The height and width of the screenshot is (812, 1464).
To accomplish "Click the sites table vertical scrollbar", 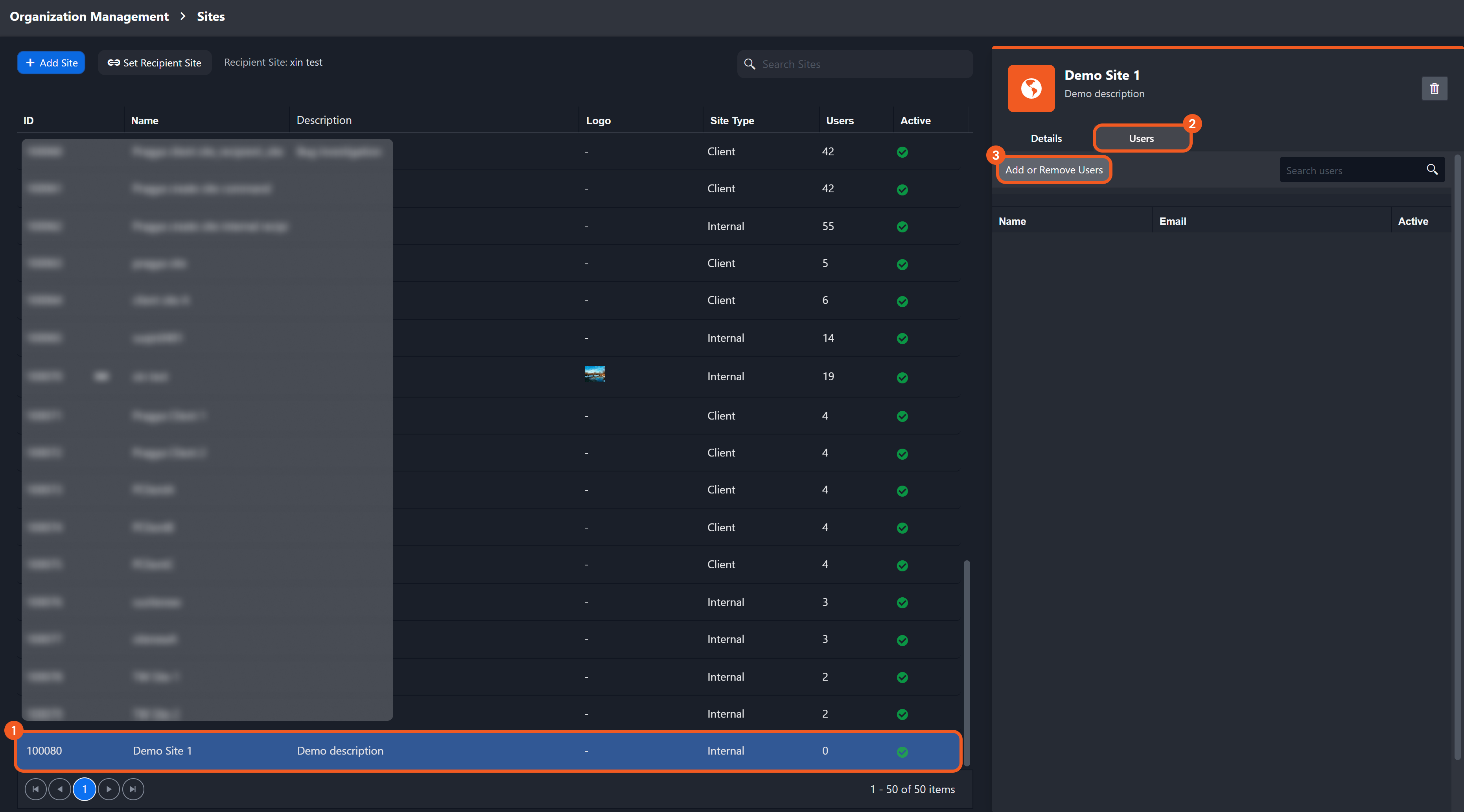I will click(967, 662).
